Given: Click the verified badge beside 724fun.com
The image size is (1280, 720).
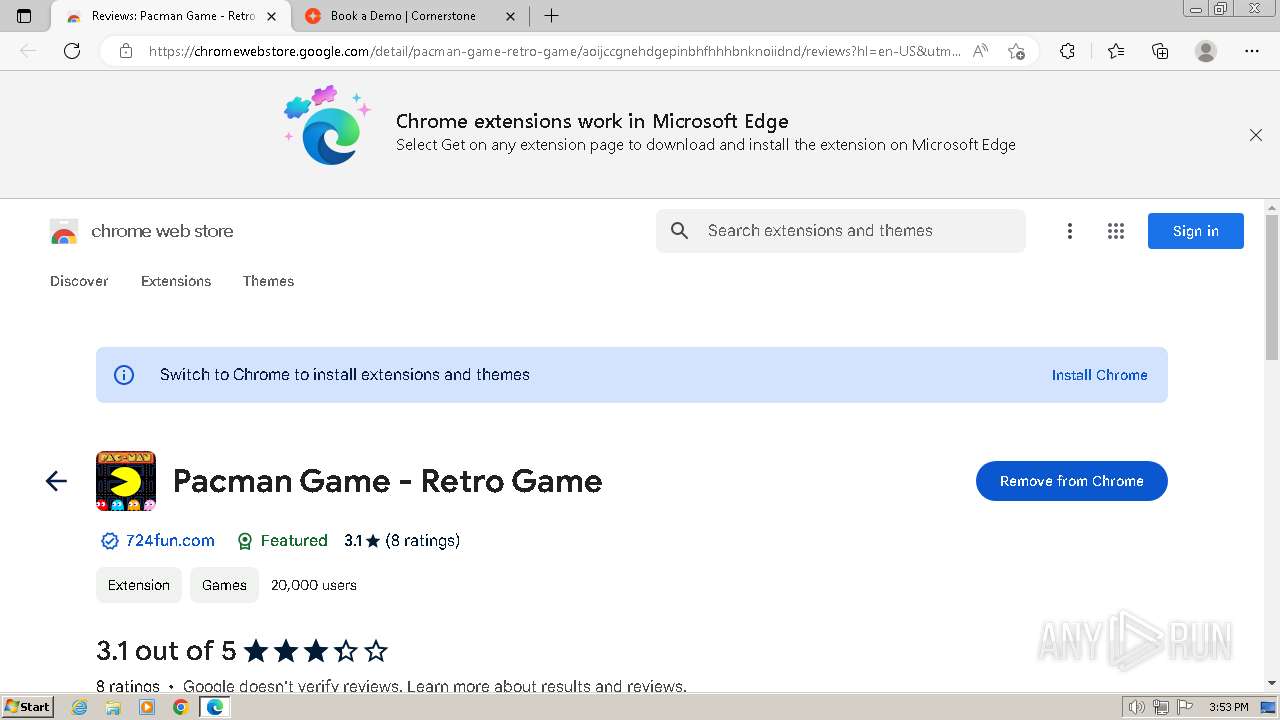Looking at the screenshot, I should (110, 541).
